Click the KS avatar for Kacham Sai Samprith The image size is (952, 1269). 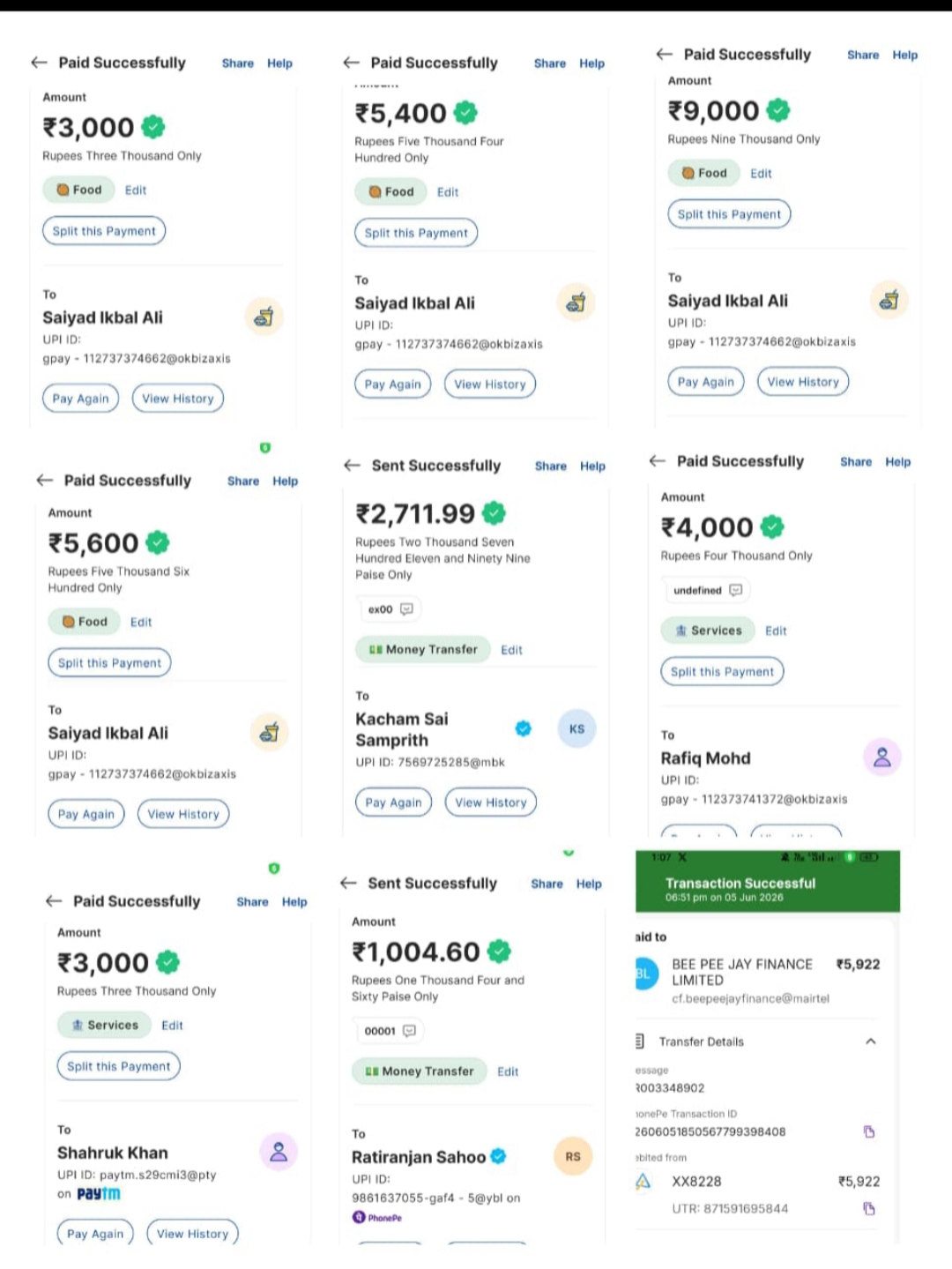[576, 729]
